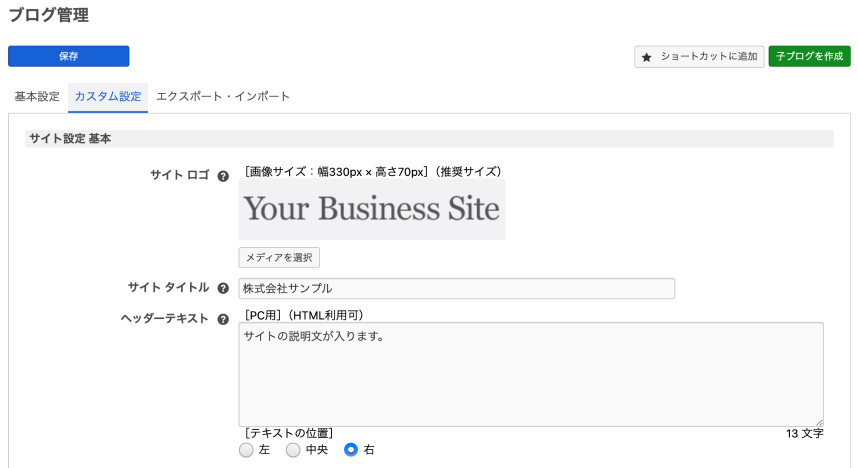Click the ヘッダーテキスト field label
Screen dimensions: 858x468
point(163,318)
